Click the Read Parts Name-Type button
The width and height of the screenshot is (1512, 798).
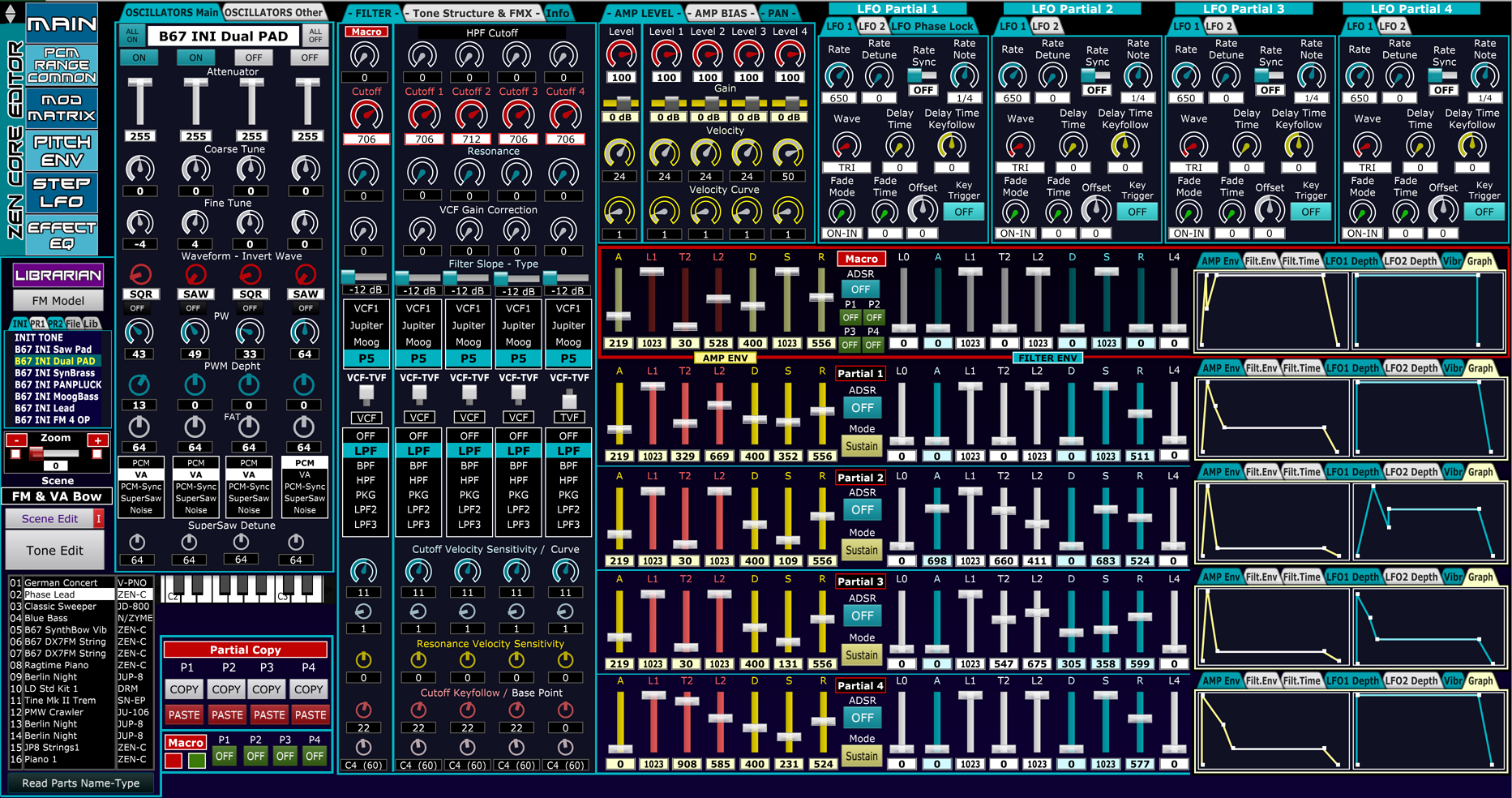click(81, 783)
